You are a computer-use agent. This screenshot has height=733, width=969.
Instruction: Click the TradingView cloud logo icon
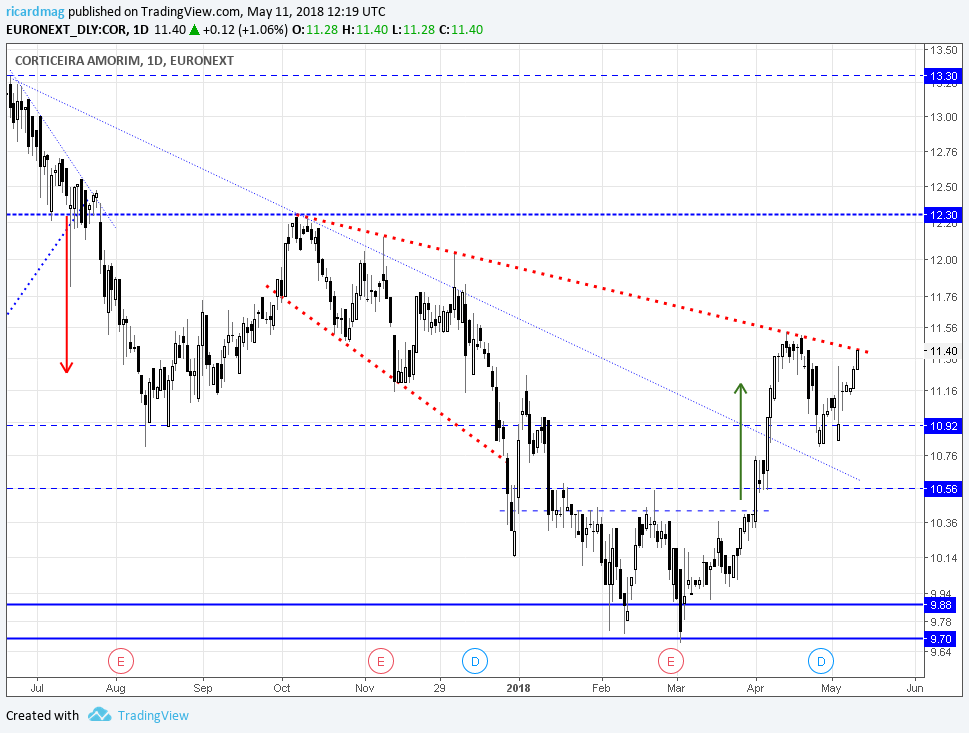(99, 715)
